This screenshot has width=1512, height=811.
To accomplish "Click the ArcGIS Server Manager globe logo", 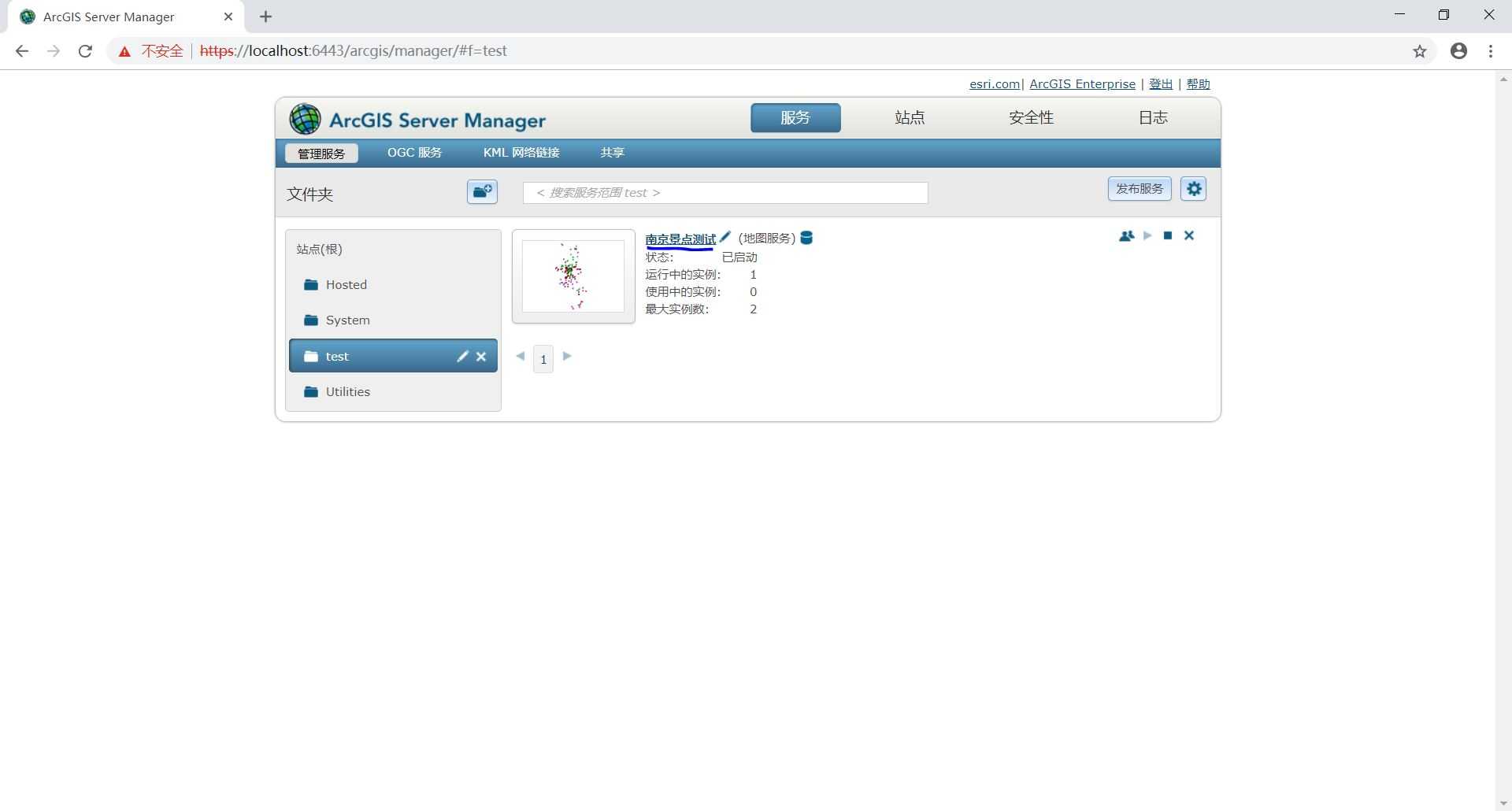I will [x=305, y=119].
